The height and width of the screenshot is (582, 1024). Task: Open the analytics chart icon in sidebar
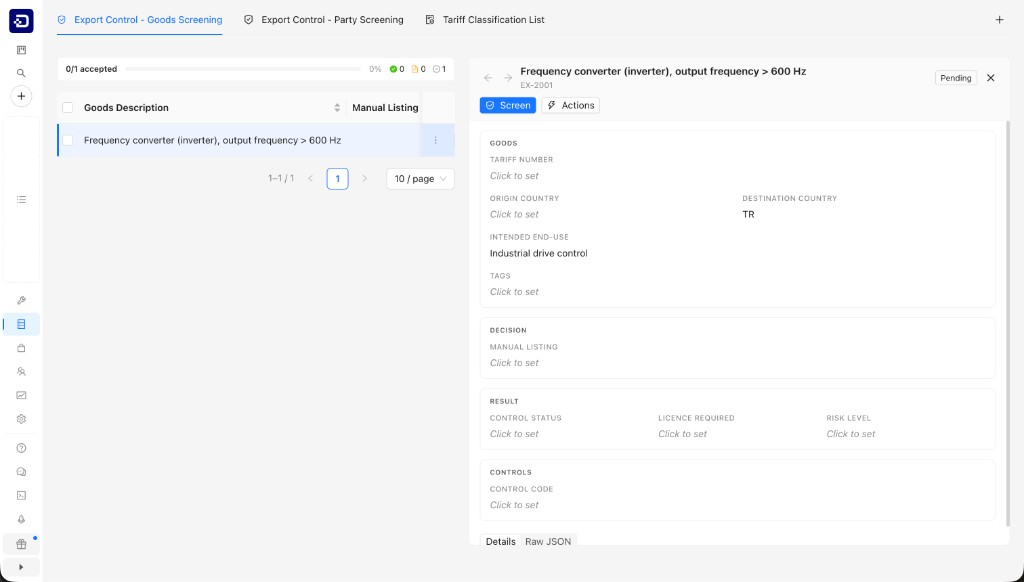click(21, 395)
